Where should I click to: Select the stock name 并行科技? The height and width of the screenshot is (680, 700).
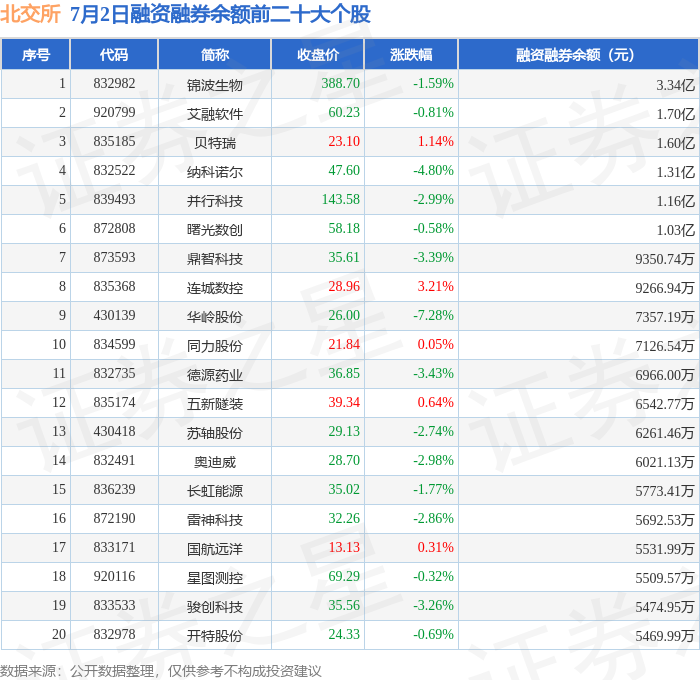pyautogui.click(x=215, y=201)
